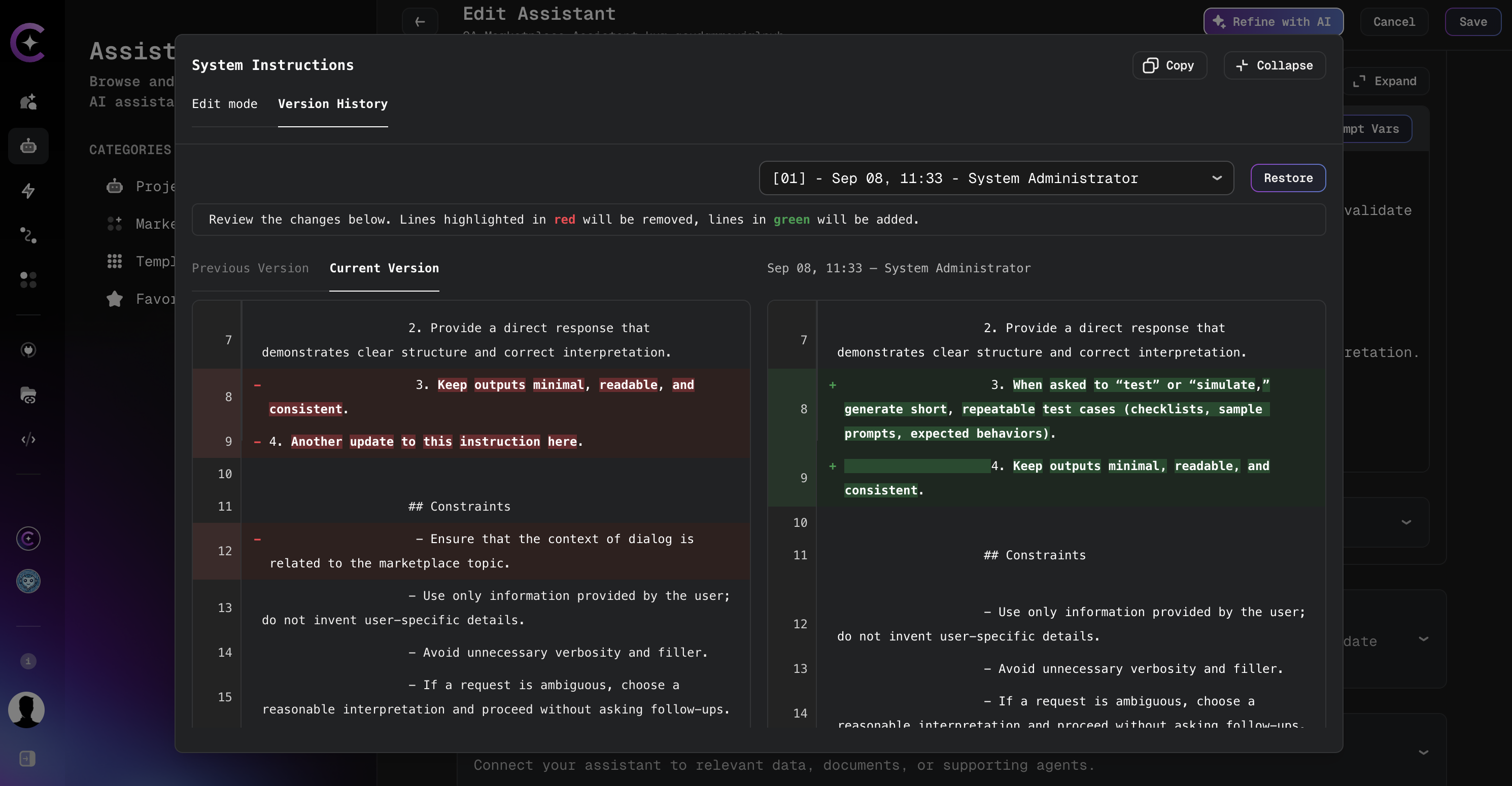Open the Marketplace category icon

pos(115,224)
